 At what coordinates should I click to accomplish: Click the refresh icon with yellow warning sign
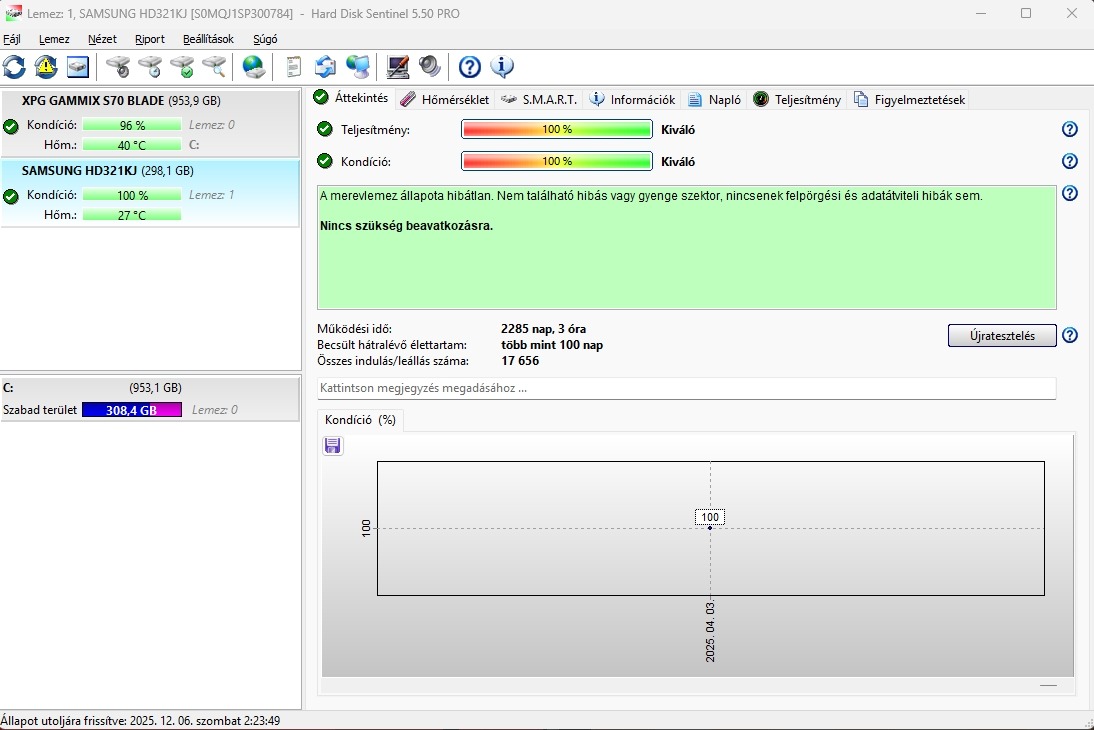46,67
